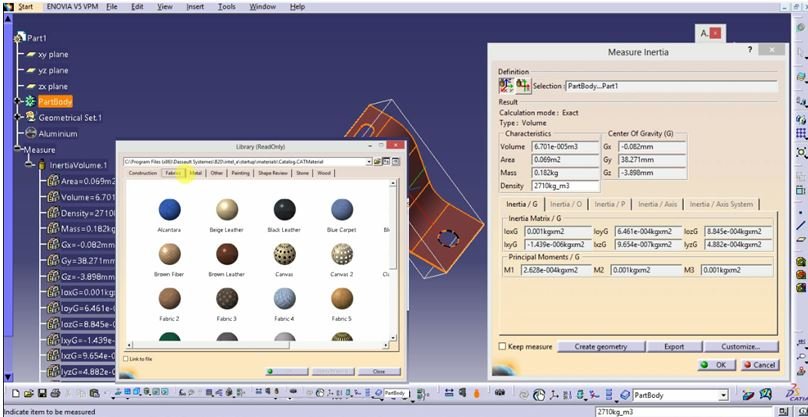Image resolution: width=808 pixels, height=417 pixels.
Task: Select the Mass=0.182kg tree item
Action: (x=88, y=229)
